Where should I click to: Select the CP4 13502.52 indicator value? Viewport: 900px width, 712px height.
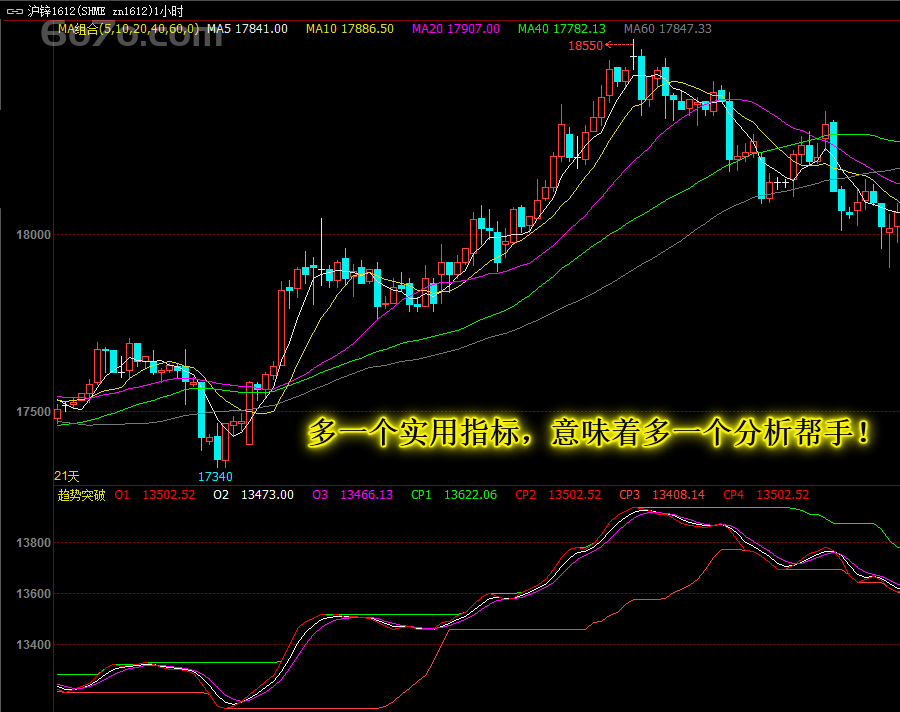coord(766,495)
